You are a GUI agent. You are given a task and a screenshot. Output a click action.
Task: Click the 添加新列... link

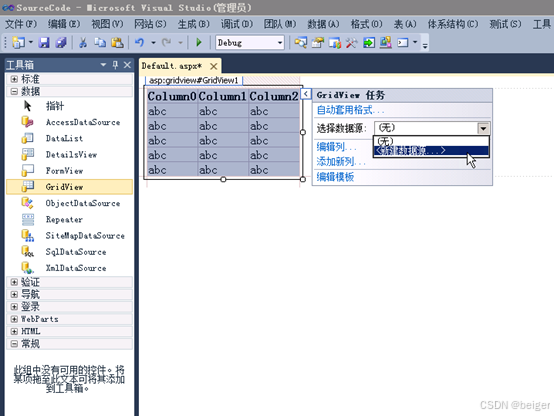(x=341, y=162)
